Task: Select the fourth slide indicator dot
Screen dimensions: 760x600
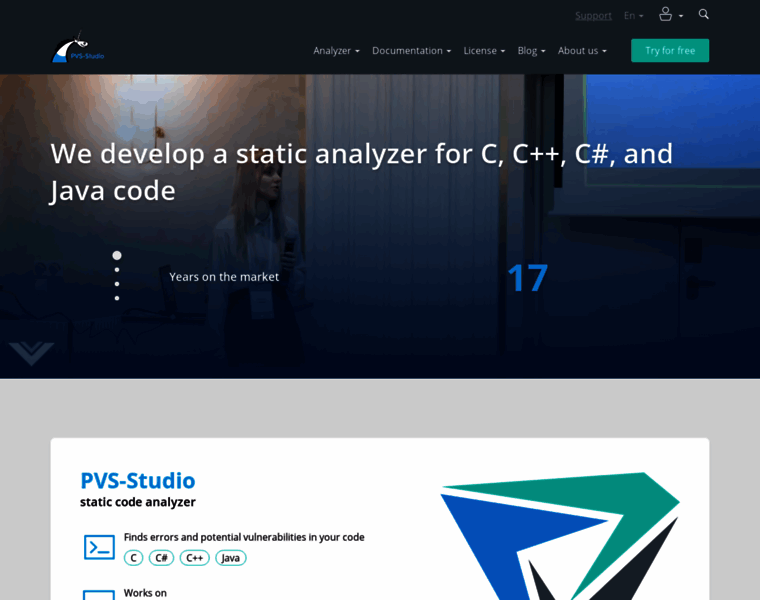Action: click(117, 298)
